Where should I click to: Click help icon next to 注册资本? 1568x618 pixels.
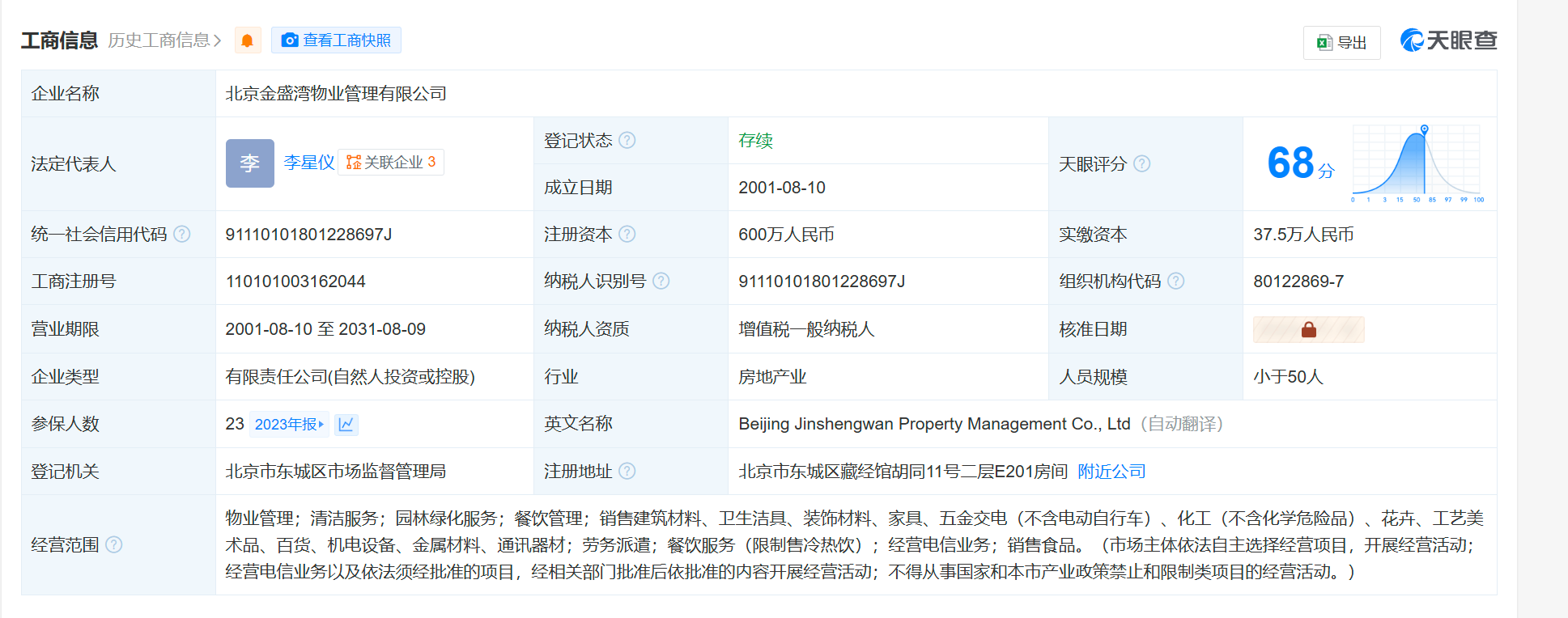coord(627,234)
